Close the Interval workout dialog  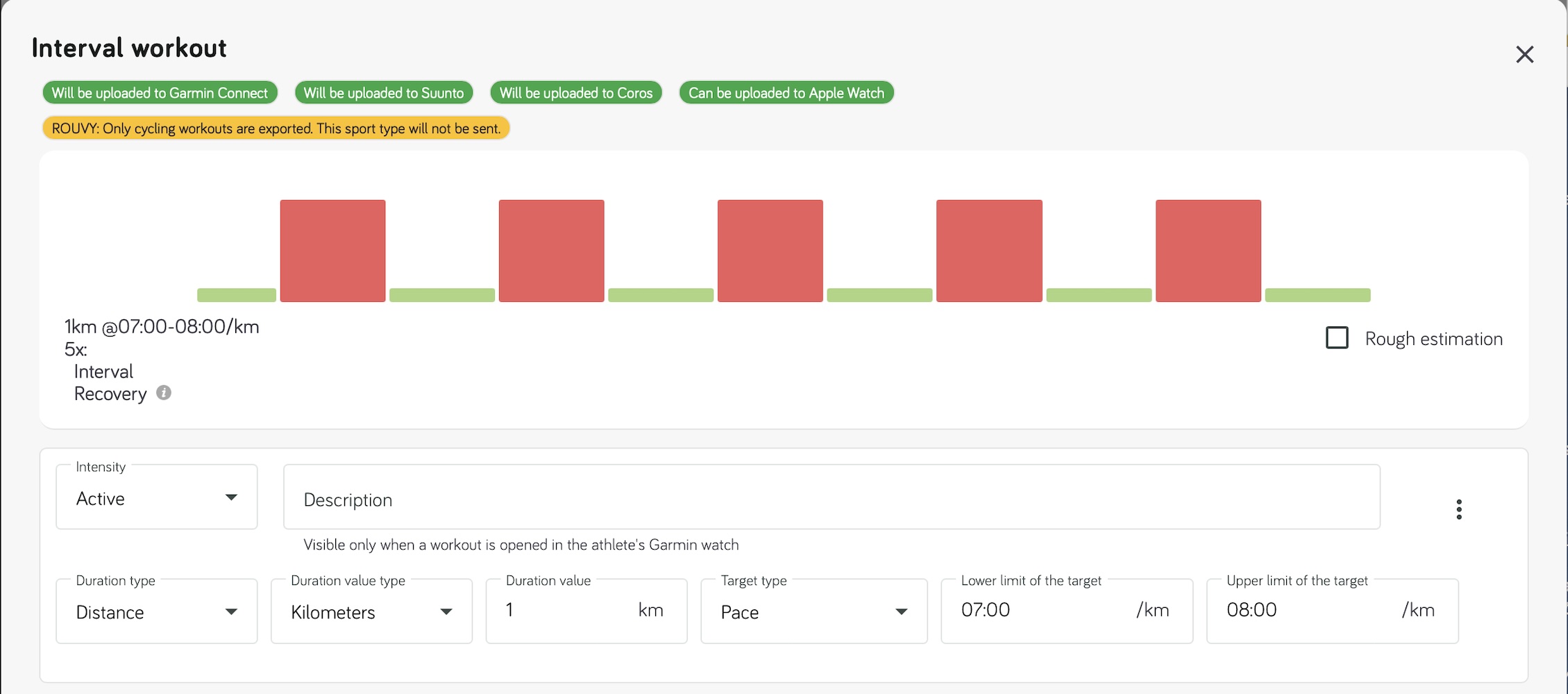[x=1524, y=54]
